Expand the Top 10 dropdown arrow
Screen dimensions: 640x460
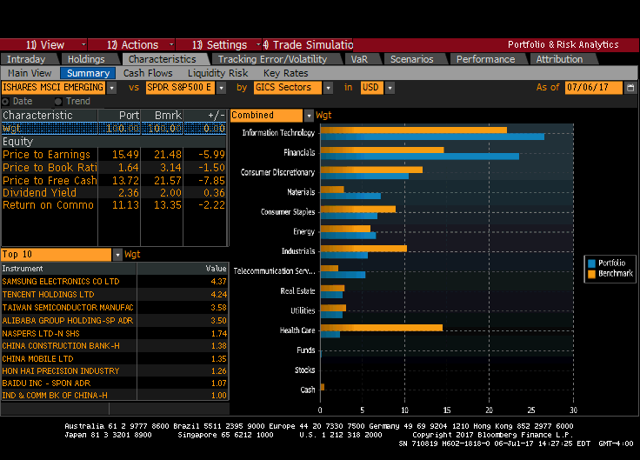(x=118, y=255)
